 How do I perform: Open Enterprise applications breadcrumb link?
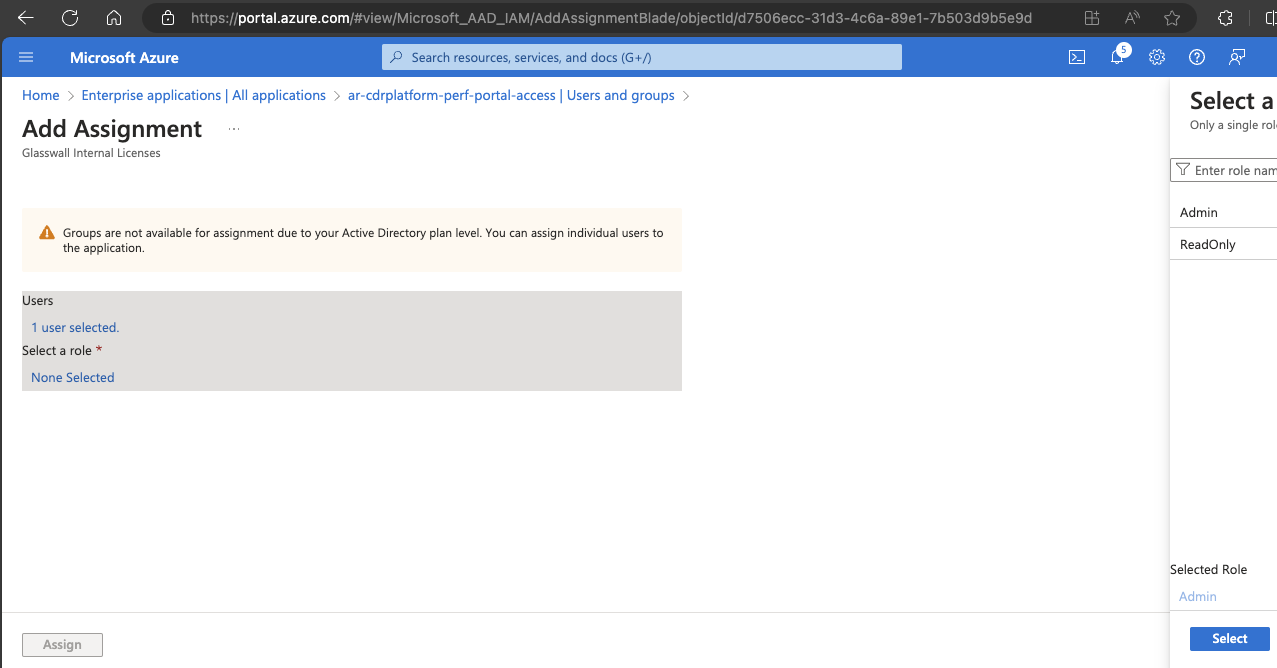203,95
